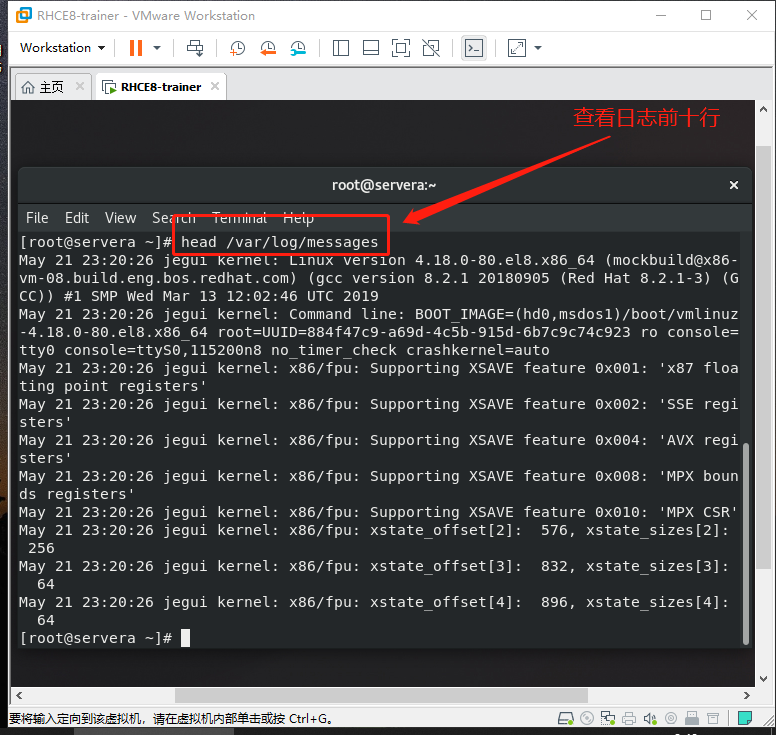Click the USB device status icon
Viewport: 776px width, 735px height.
pyautogui.click(x=692, y=718)
